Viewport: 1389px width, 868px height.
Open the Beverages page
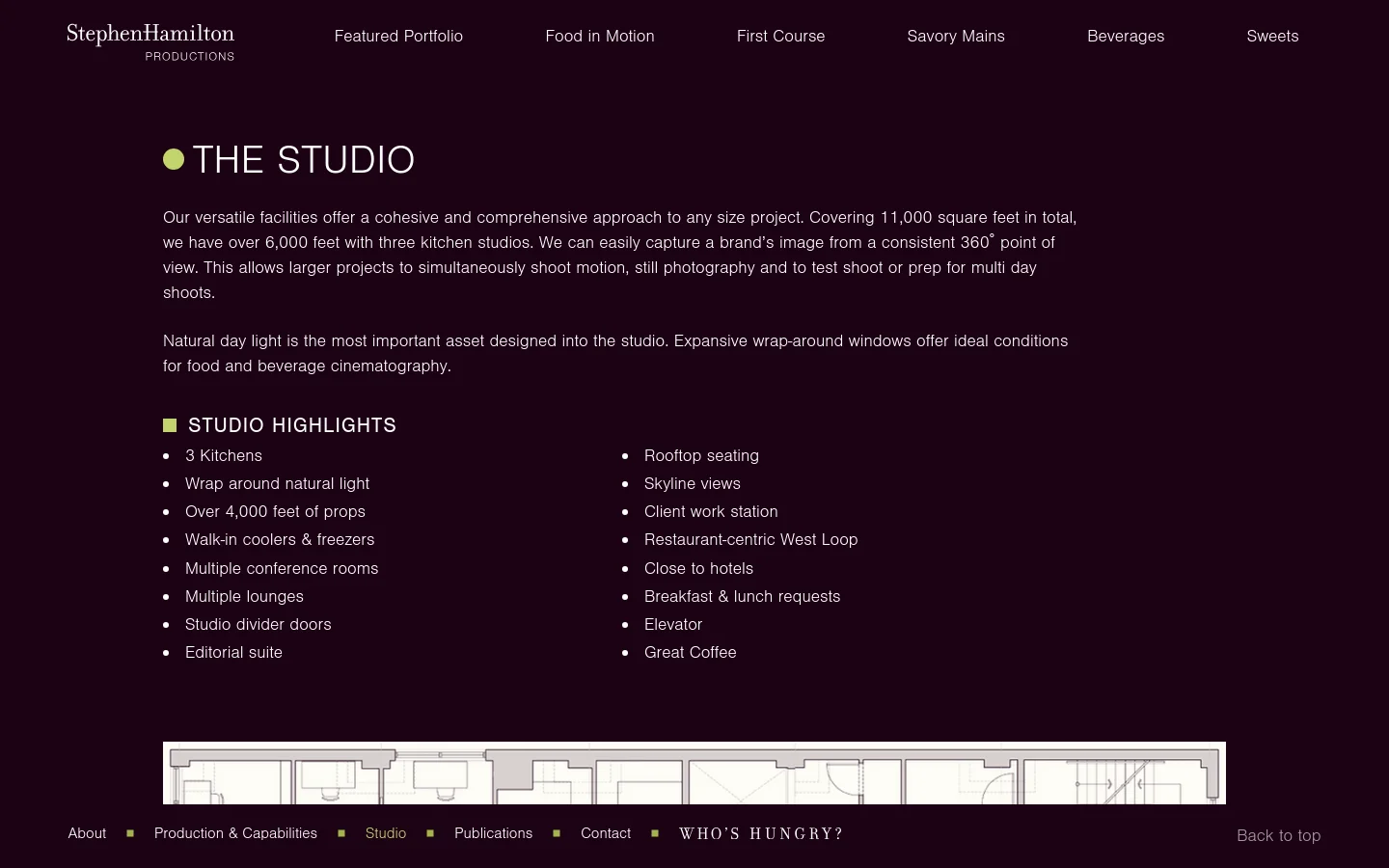(1126, 36)
